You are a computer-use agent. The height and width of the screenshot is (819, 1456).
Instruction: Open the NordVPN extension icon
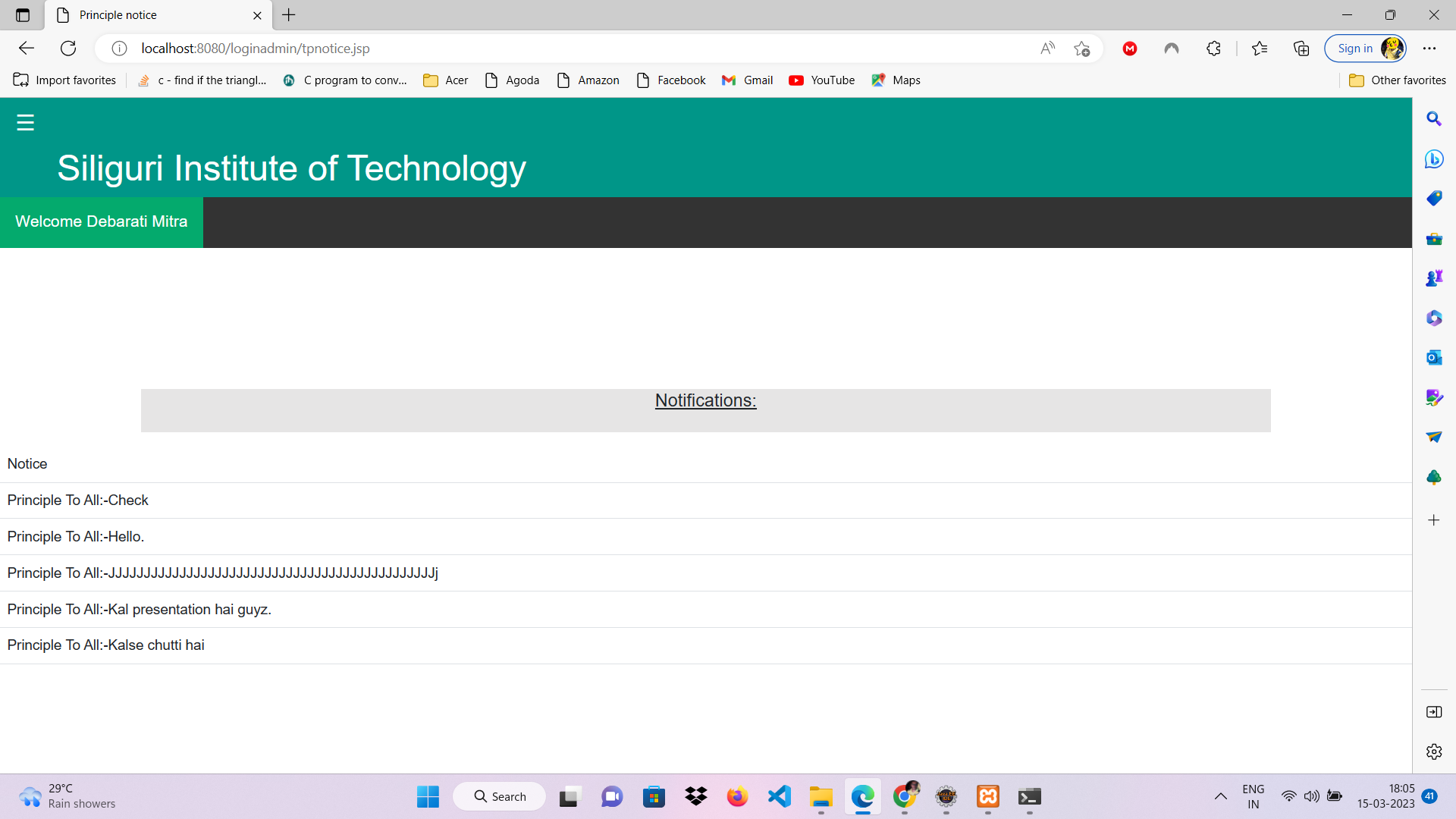tap(1171, 48)
